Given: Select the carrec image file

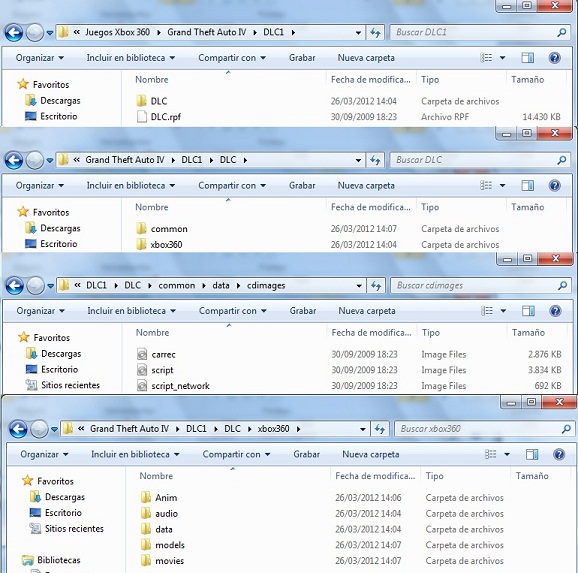Looking at the screenshot, I should tap(163, 355).
